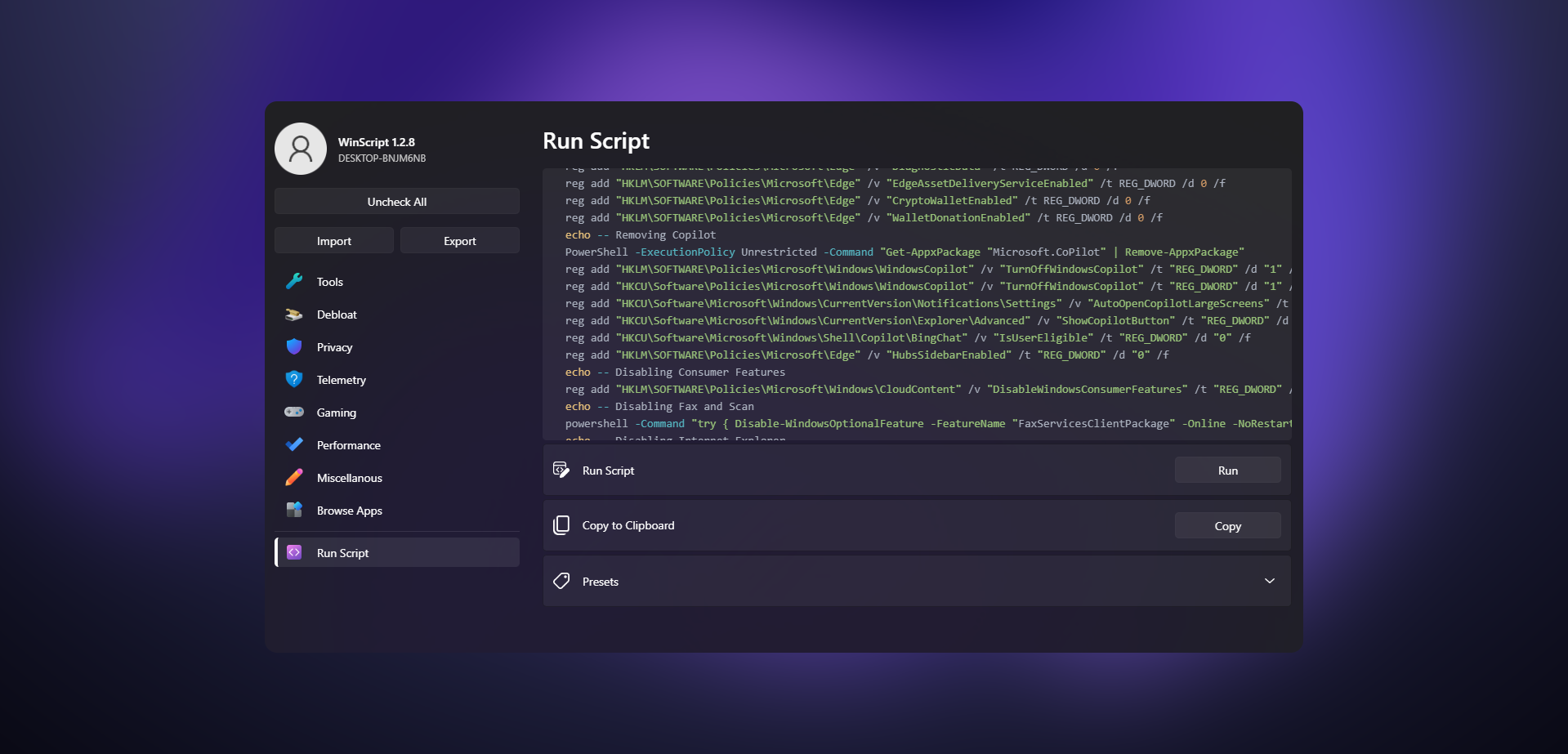The image size is (1568, 754).
Task: Open Privacy via the shield icon
Action: (x=294, y=346)
